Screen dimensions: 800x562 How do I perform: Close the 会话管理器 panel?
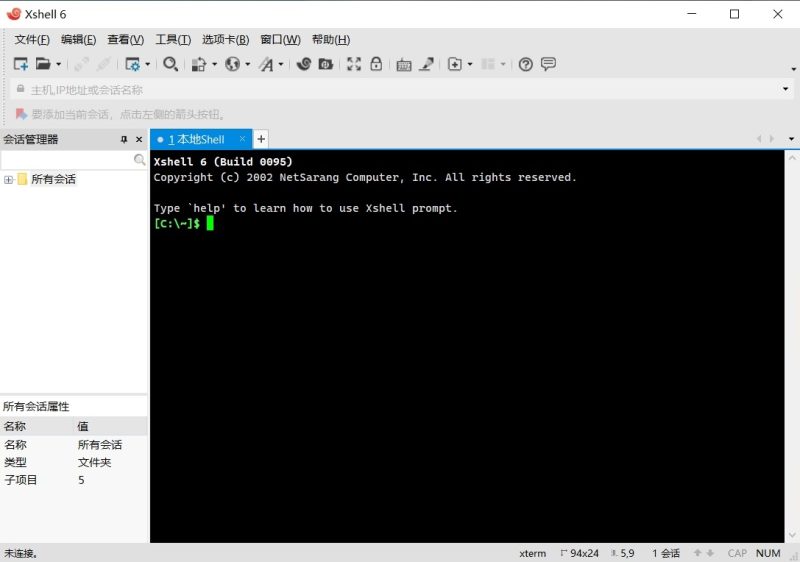pyautogui.click(x=139, y=139)
